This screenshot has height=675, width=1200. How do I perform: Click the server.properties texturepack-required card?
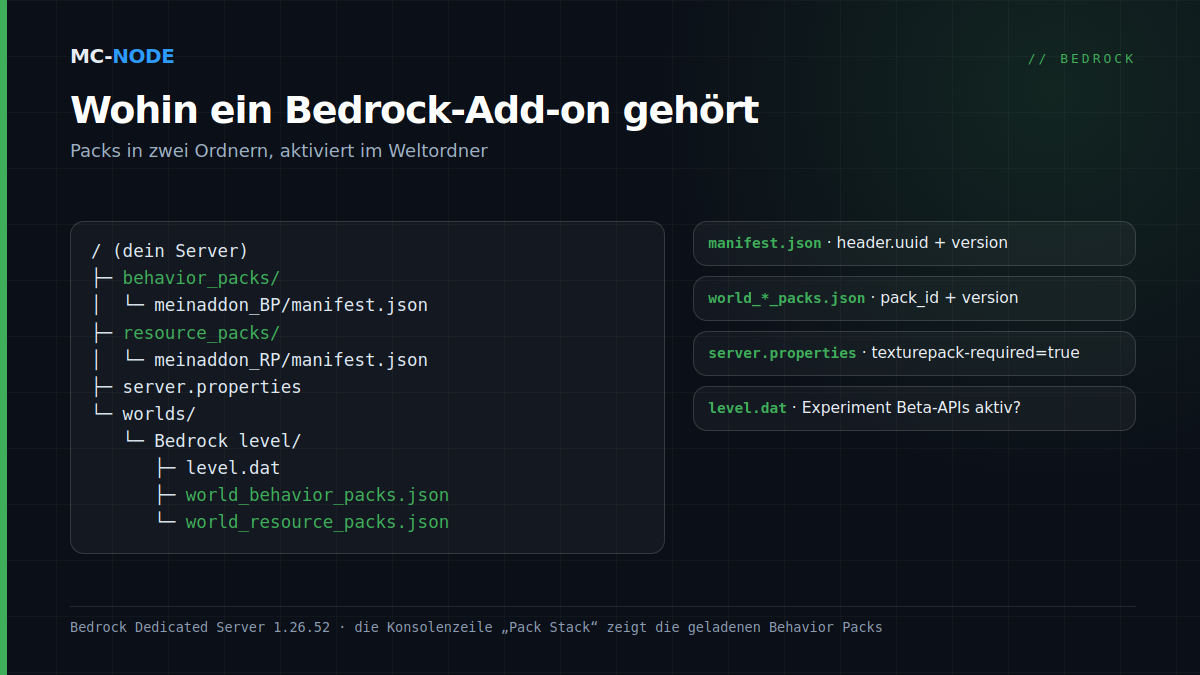click(914, 353)
